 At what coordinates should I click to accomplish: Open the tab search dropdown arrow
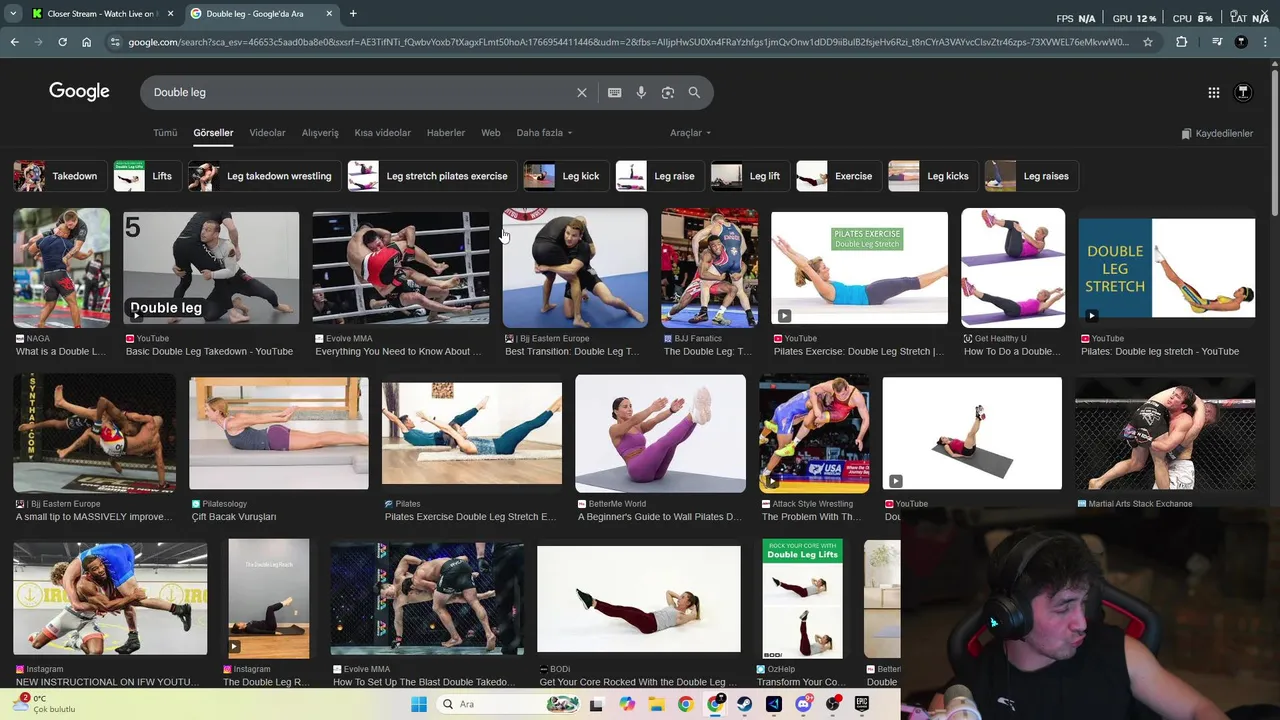click(x=13, y=14)
